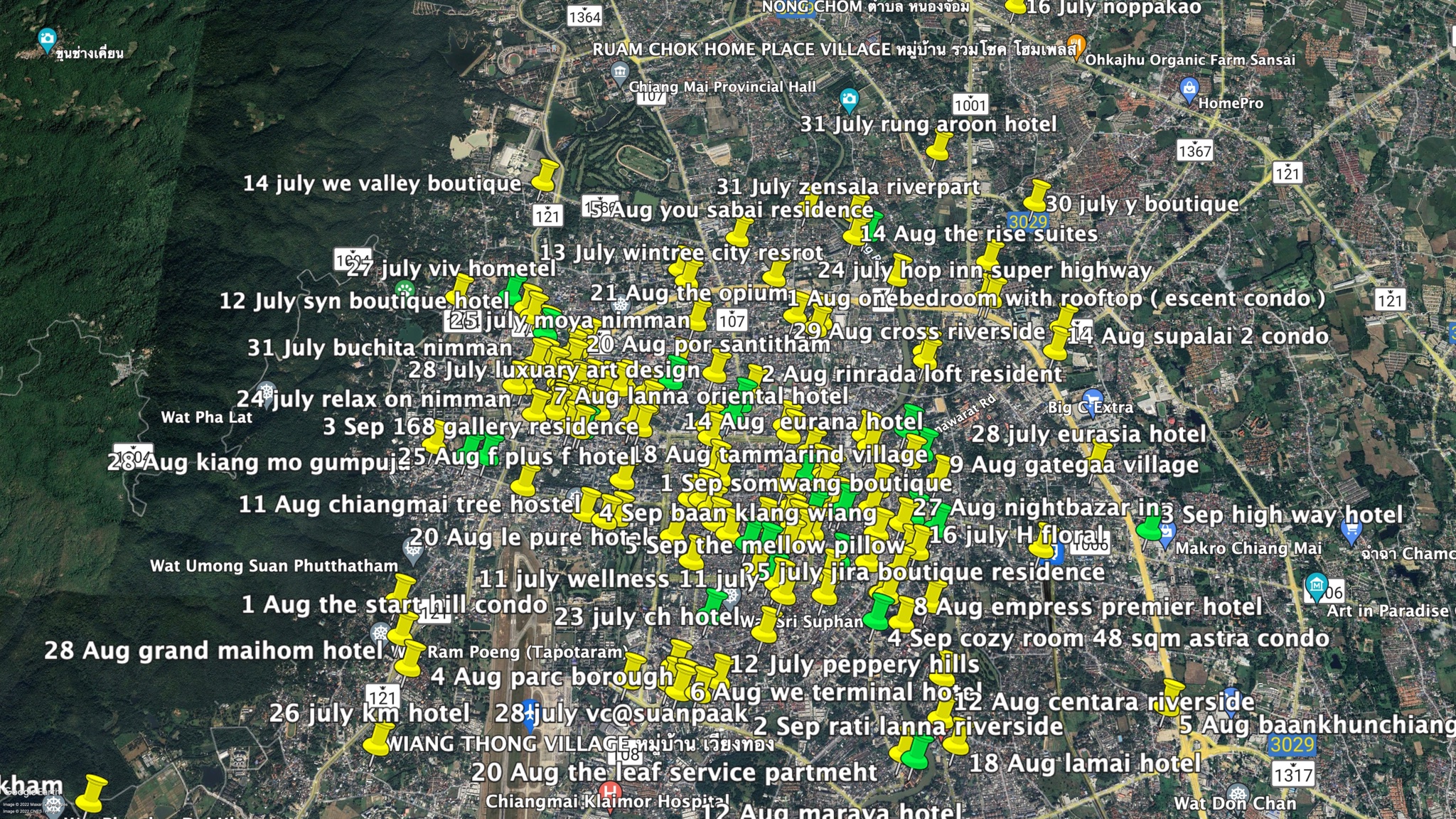
Task: Click the Wat Umong Suan Phutthatham temple icon
Action: point(412,550)
